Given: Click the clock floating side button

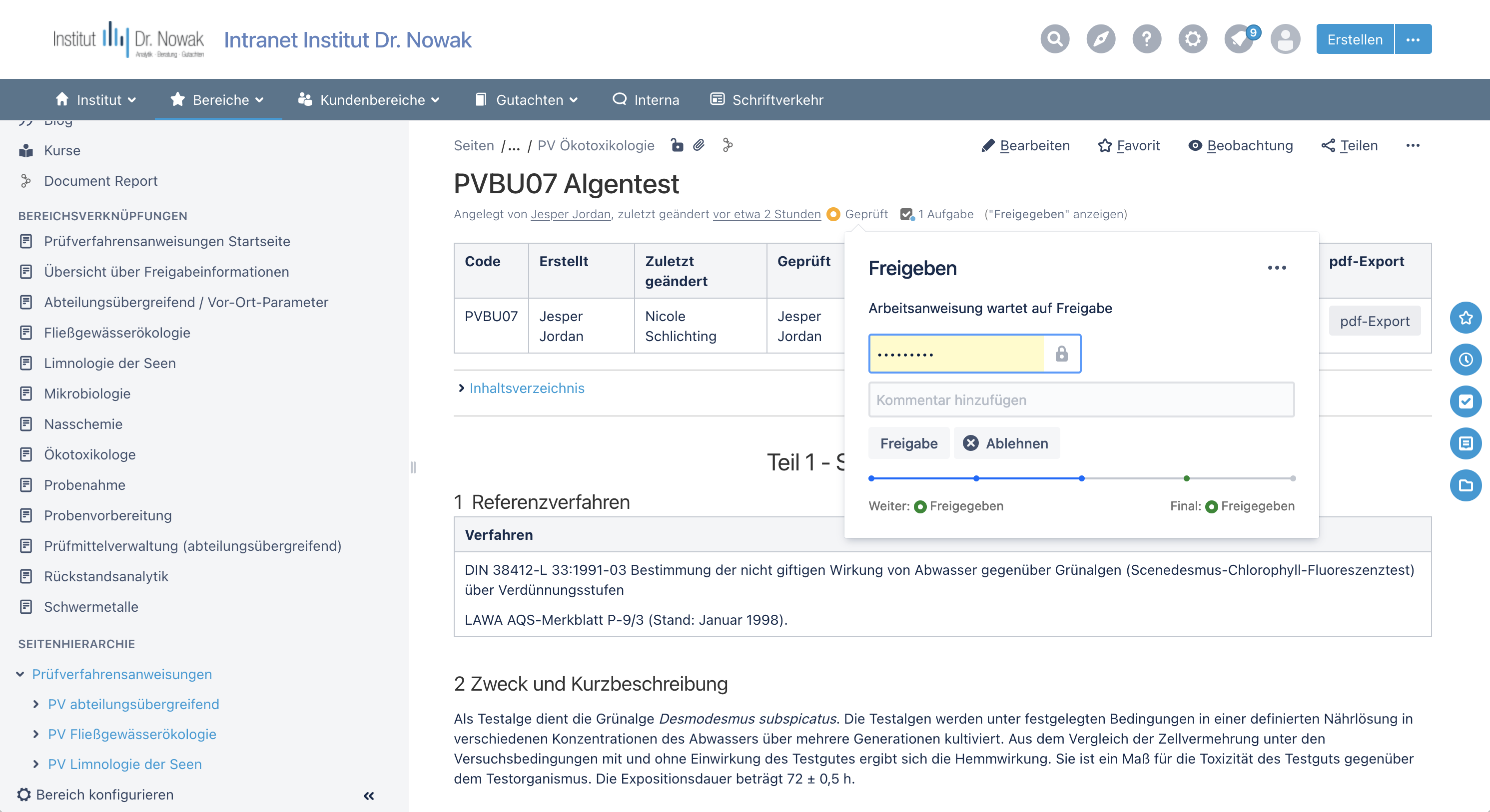Looking at the screenshot, I should click(x=1465, y=360).
